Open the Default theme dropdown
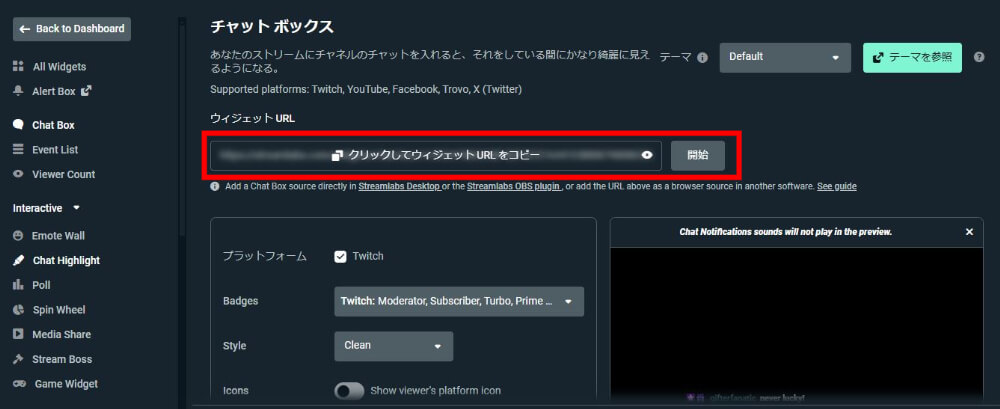The width and height of the screenshot is (1000, 409). tap(785, 57)
